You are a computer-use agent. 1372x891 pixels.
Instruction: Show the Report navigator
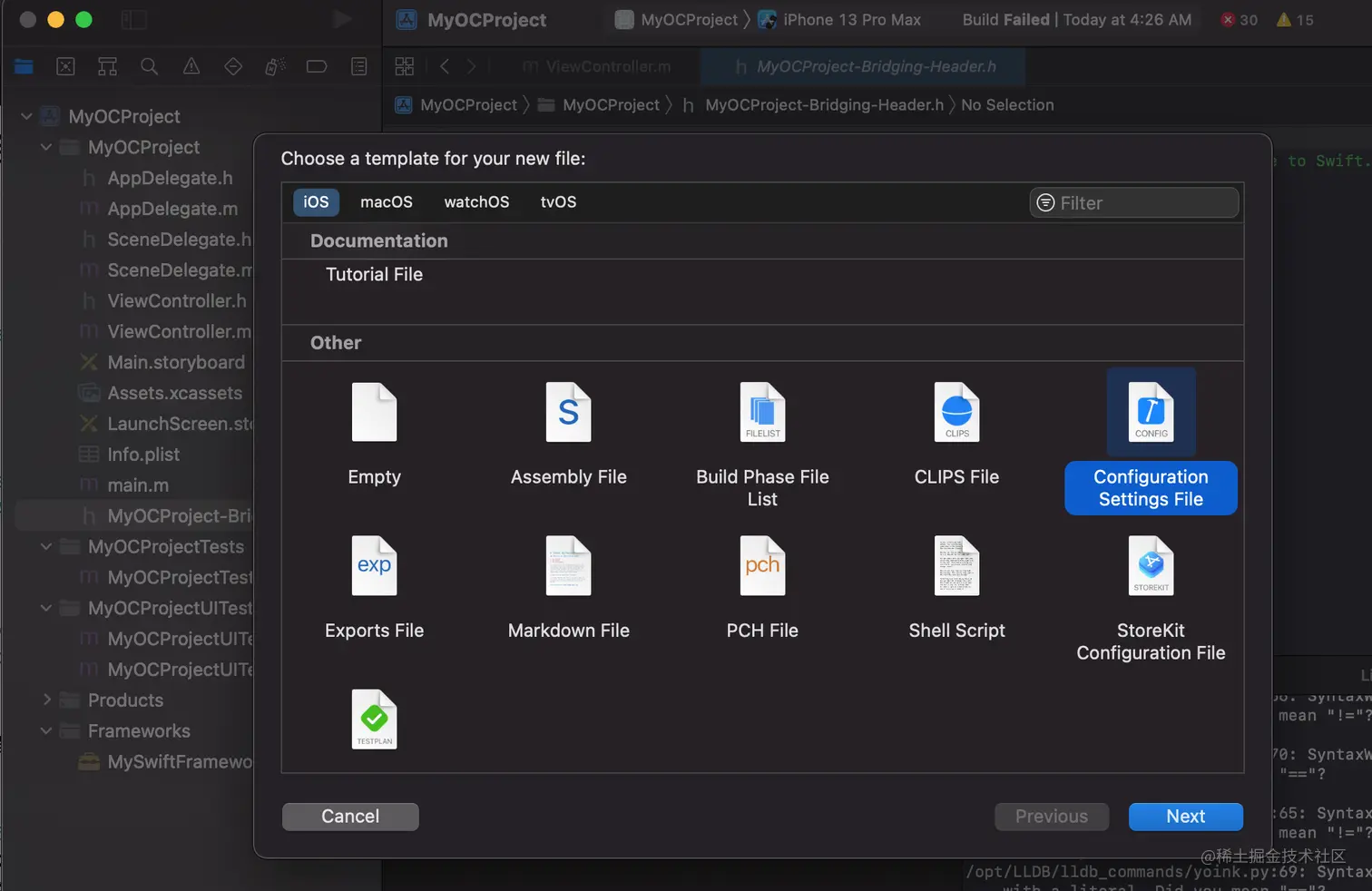point(359,66)
